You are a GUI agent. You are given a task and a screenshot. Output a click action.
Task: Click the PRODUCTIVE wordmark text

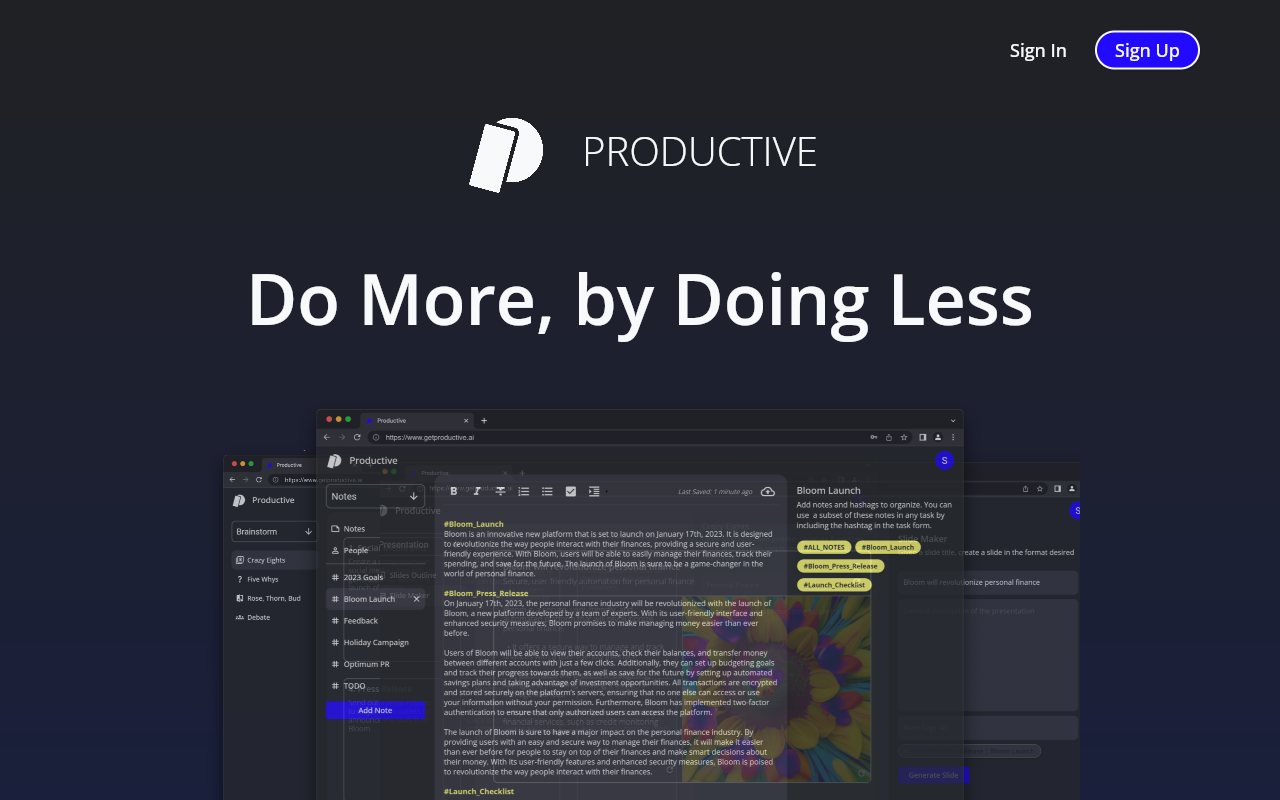pyautogui.click(x=700, y=152)
